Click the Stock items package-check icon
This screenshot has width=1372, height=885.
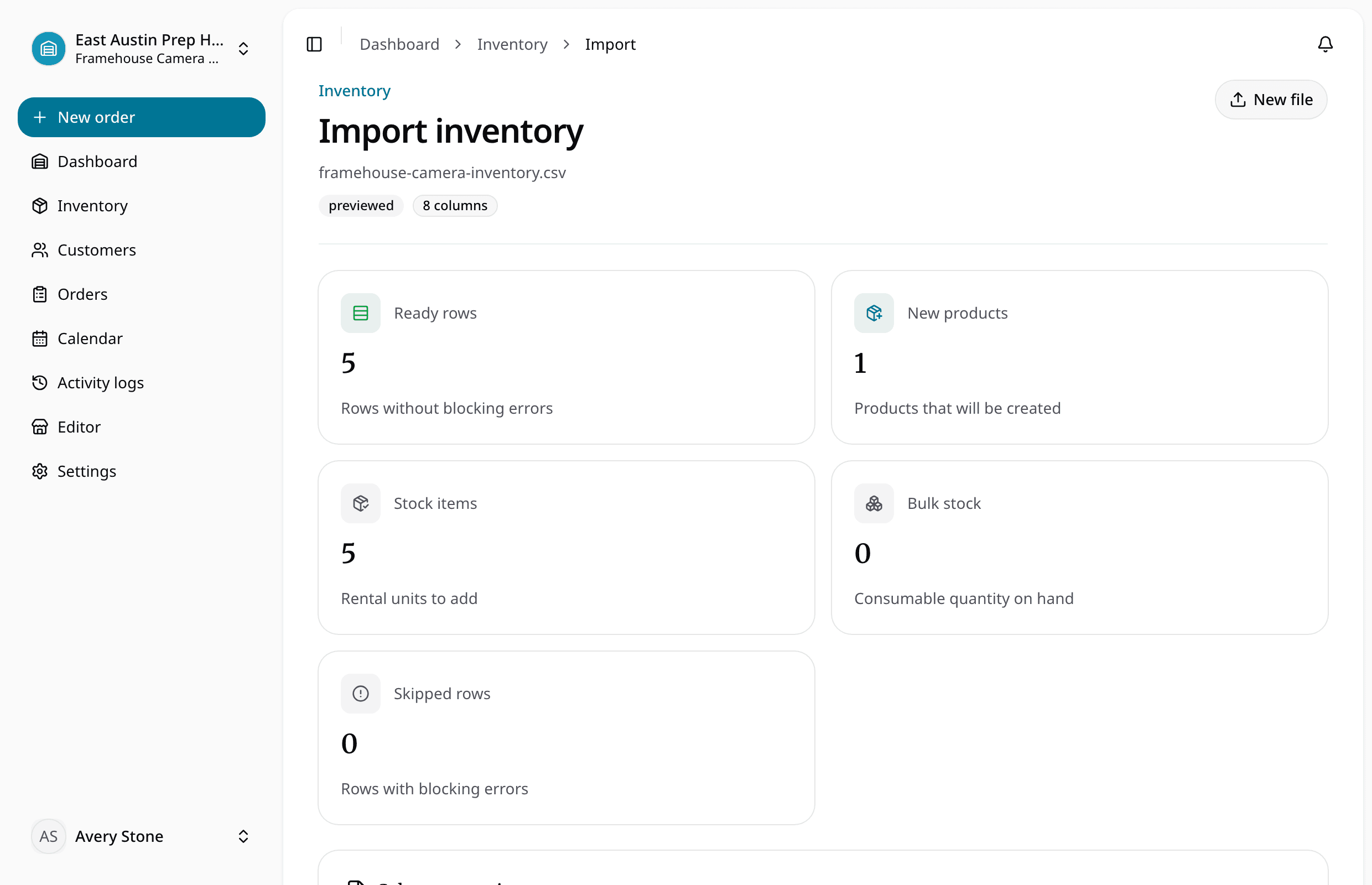point(360,503)
